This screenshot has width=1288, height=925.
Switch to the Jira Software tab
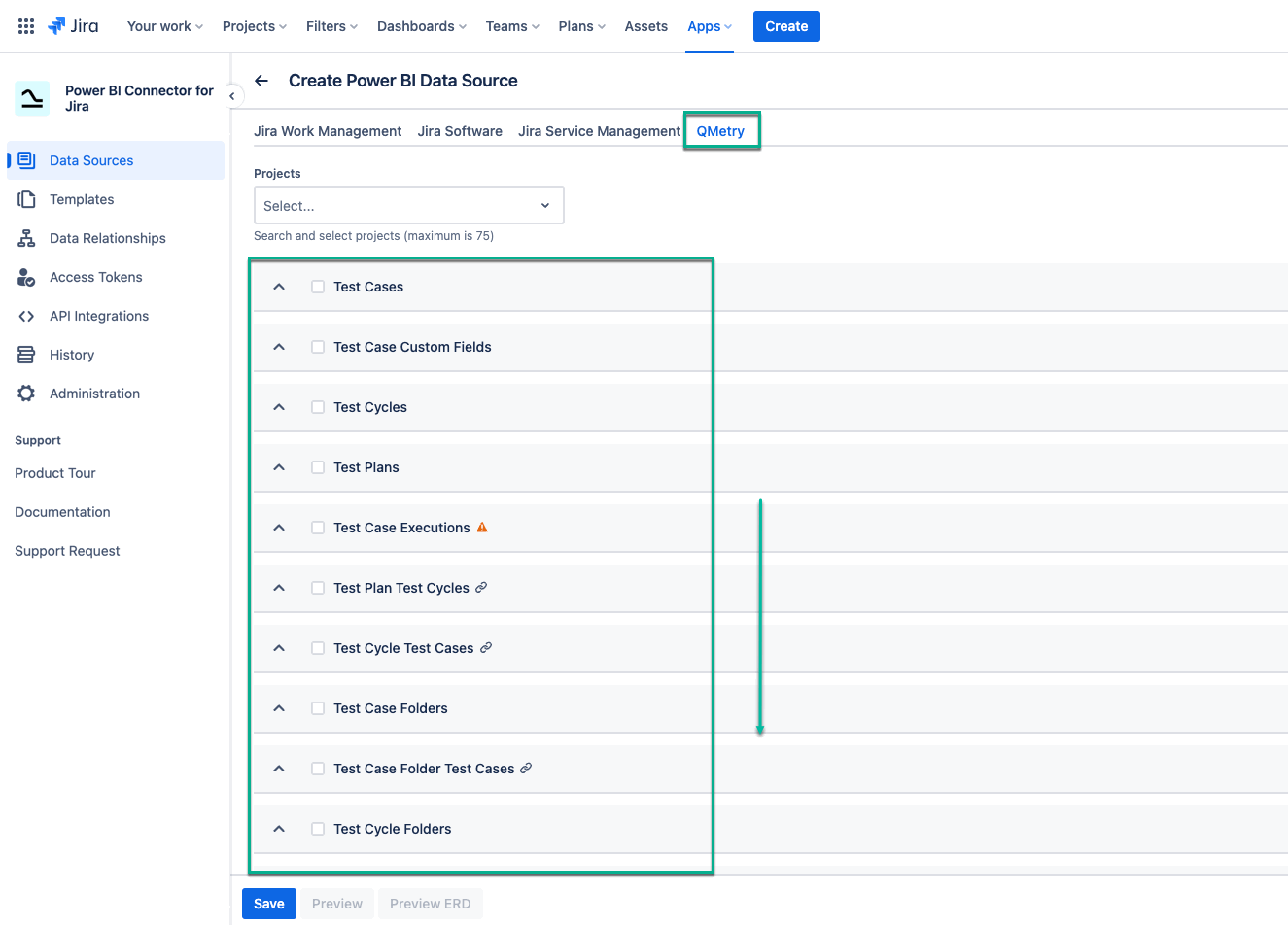tap(459, 130)
